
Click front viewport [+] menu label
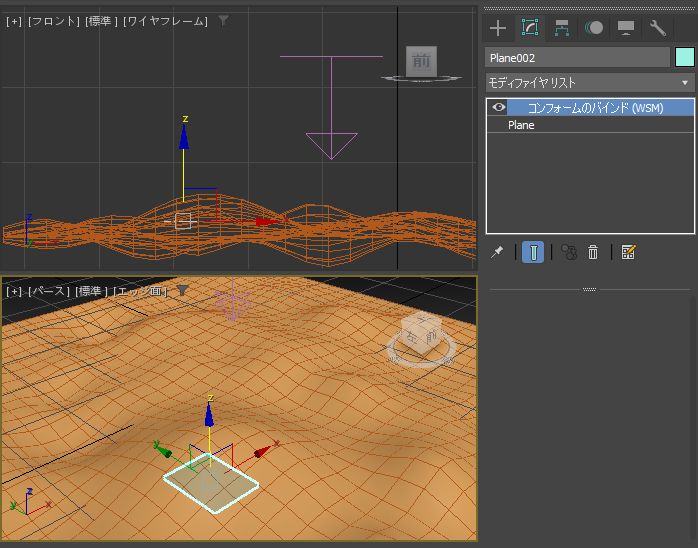pyautogui.click(x=14, y=21)
